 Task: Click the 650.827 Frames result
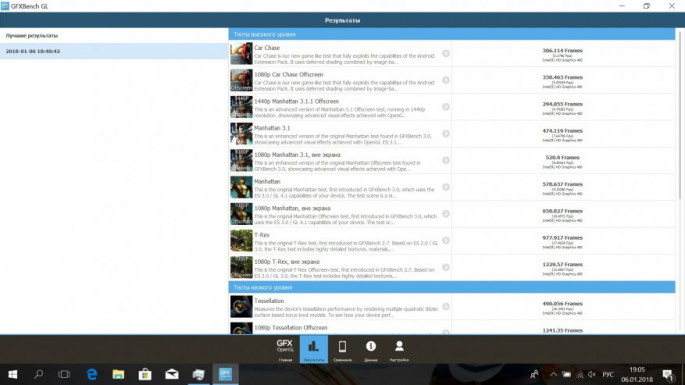tap(562, 211)
